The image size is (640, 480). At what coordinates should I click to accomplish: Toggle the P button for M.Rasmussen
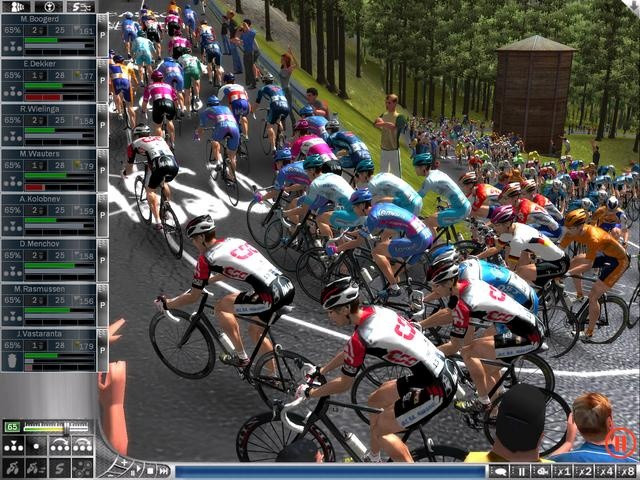point(102,305)
